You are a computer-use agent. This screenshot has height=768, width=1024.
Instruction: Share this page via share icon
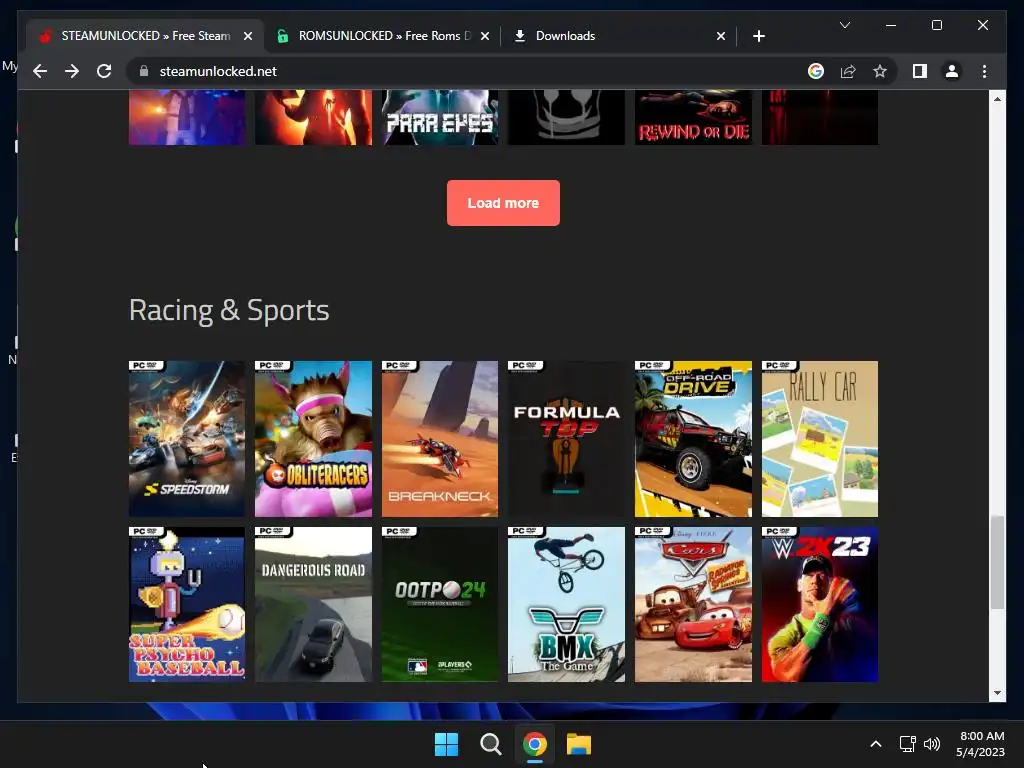click(848, 71)
